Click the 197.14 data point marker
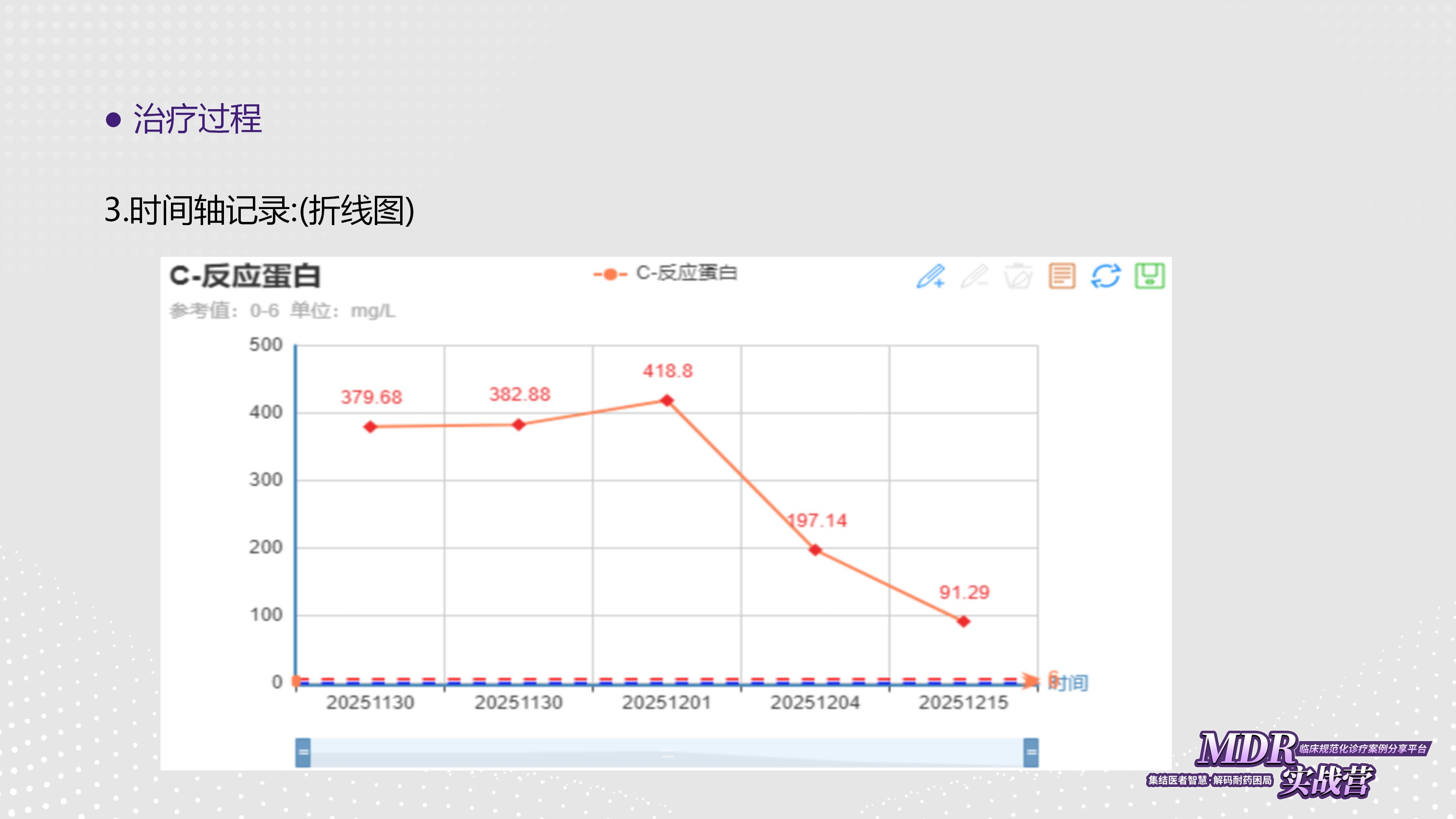The height and width of the screenshot is (819, 1456). point(815,549)
